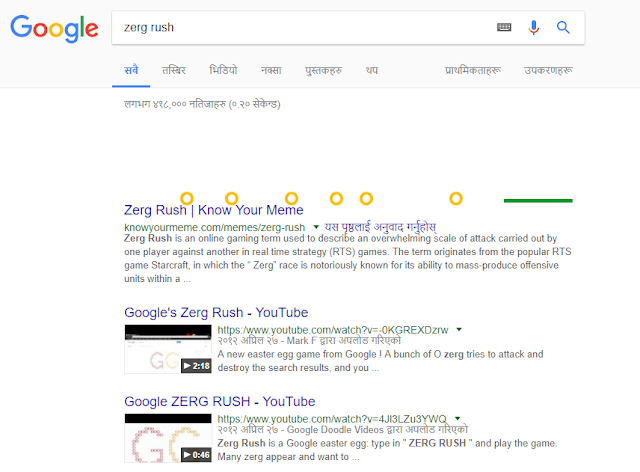Switch to the तस्बिर images tab
Viewport: 640px width, 472px height.
click(x=174, y=71)
